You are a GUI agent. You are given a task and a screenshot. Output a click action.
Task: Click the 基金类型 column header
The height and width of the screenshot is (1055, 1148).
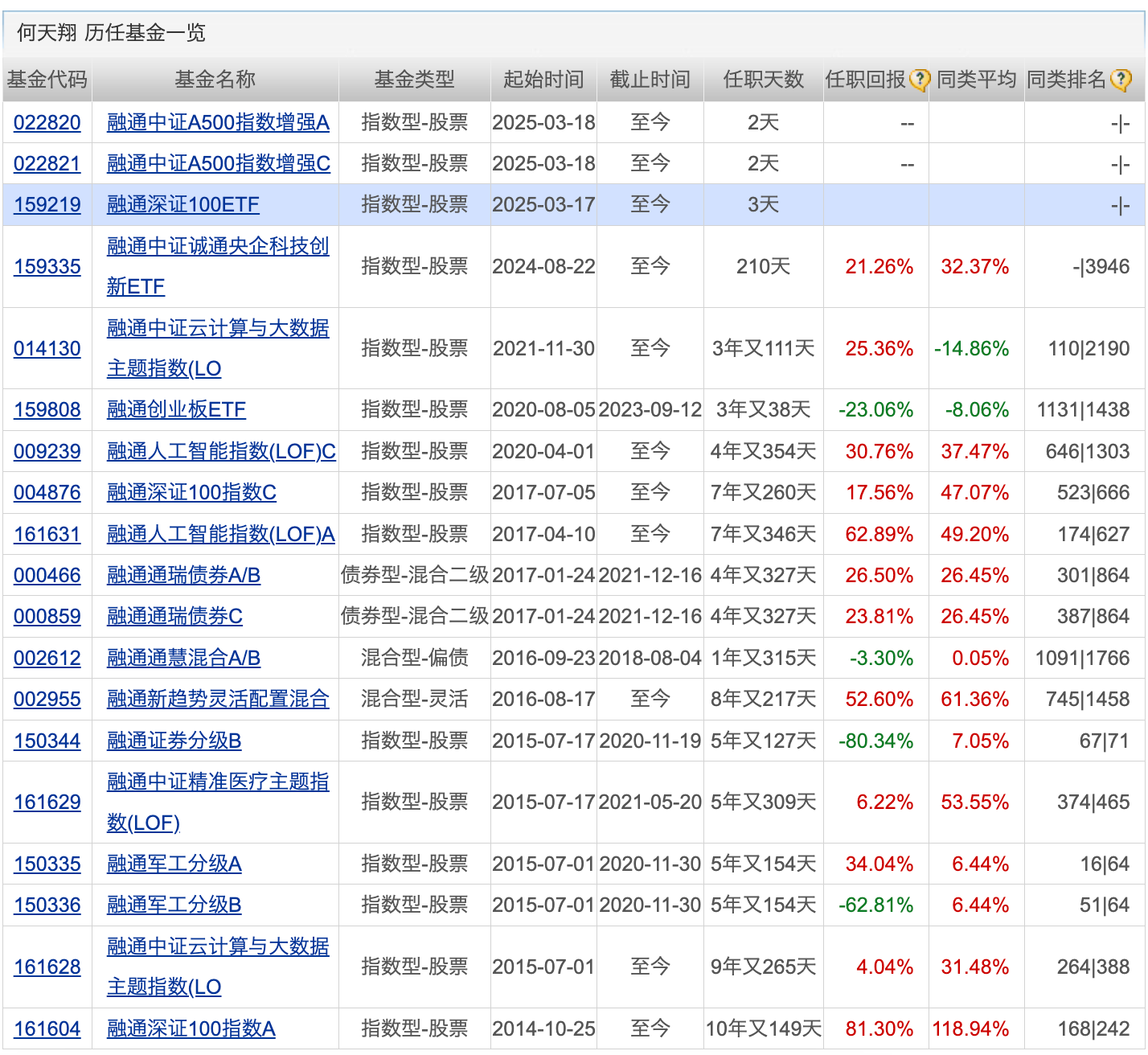tap(414, 80)
